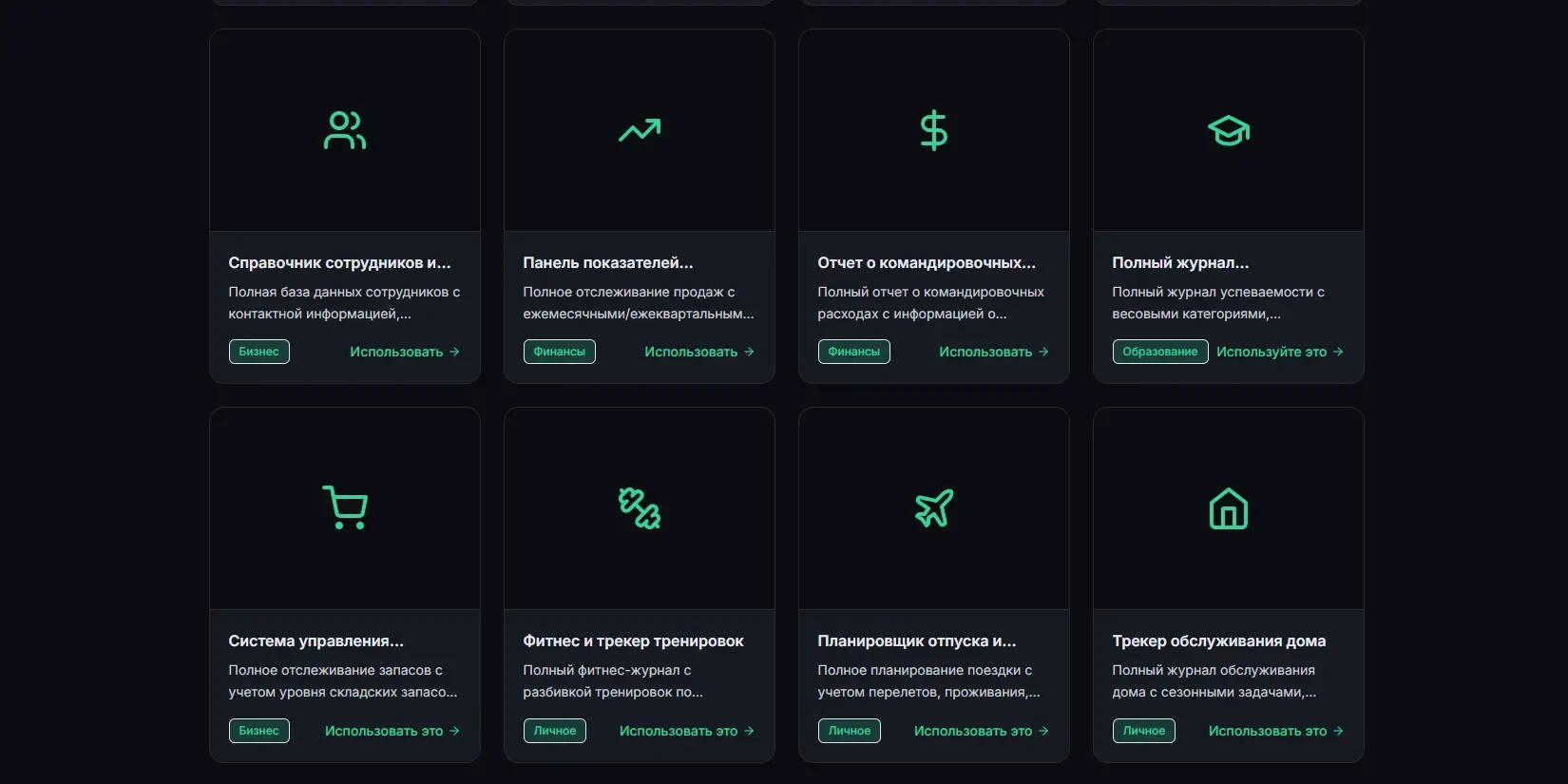Click Использовать on Отчет о командировочных card

click(x=994, y=352)
